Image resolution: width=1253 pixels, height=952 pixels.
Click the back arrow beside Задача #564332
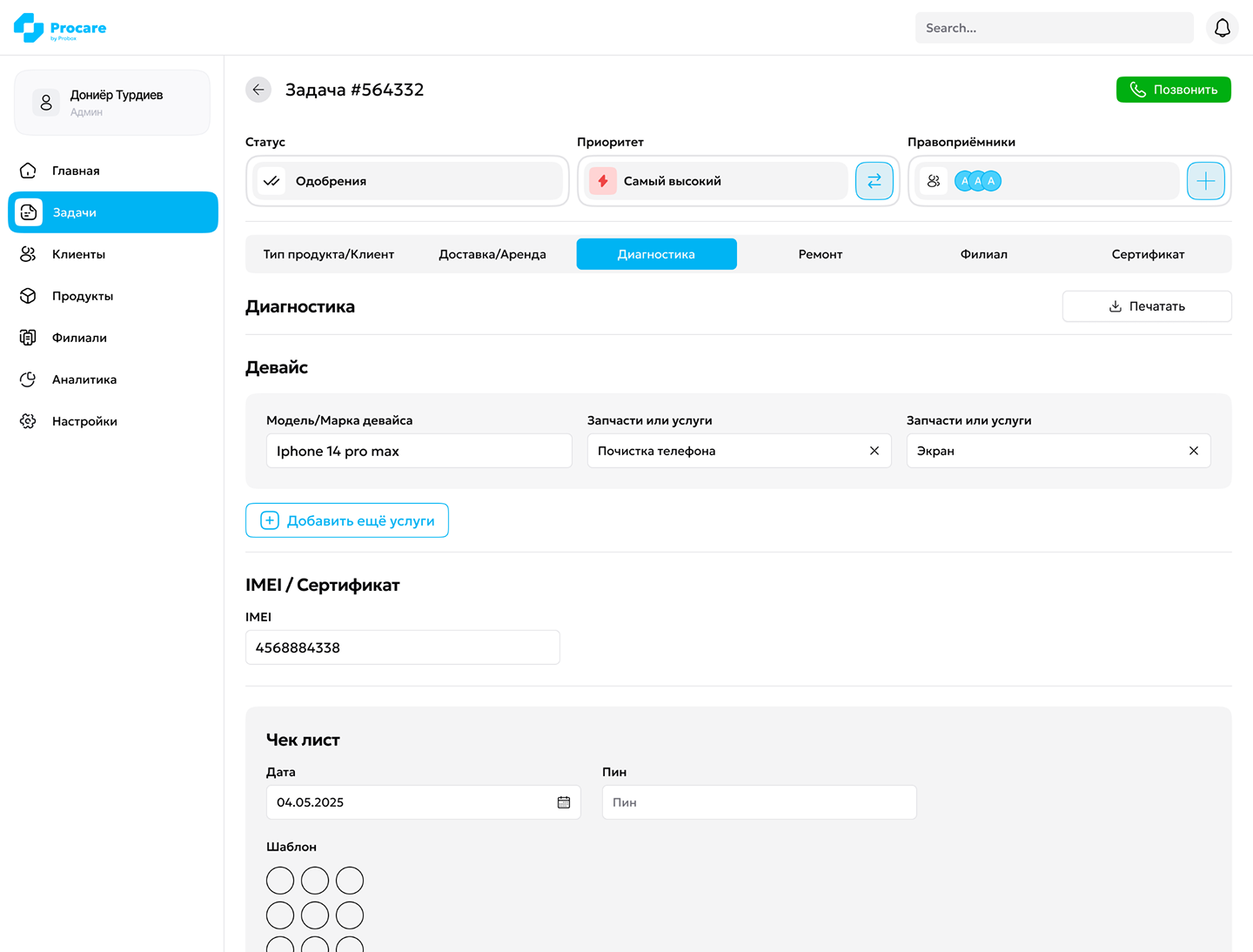point(258,90)
